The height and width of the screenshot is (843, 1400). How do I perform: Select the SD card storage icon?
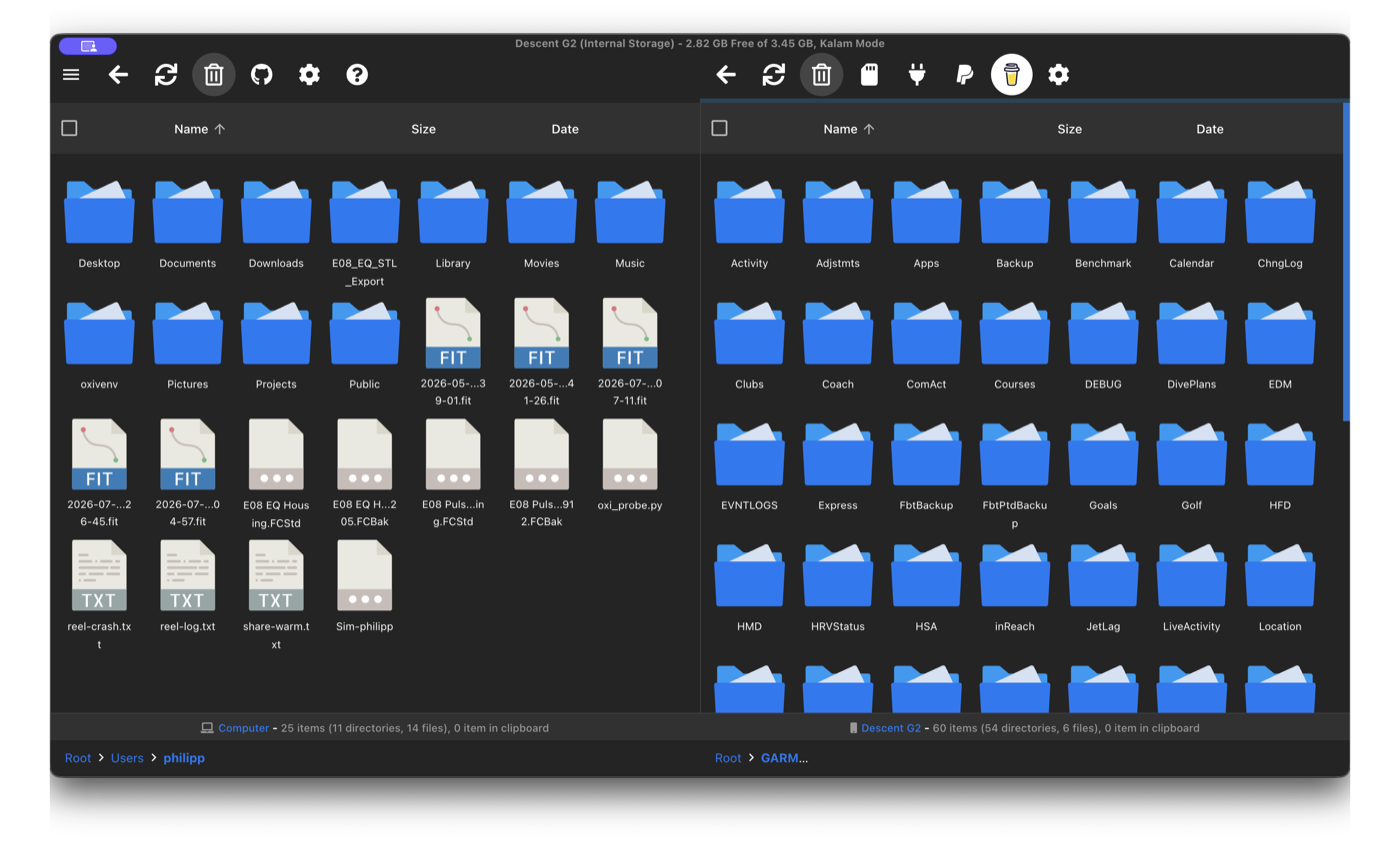click(869, 74)
